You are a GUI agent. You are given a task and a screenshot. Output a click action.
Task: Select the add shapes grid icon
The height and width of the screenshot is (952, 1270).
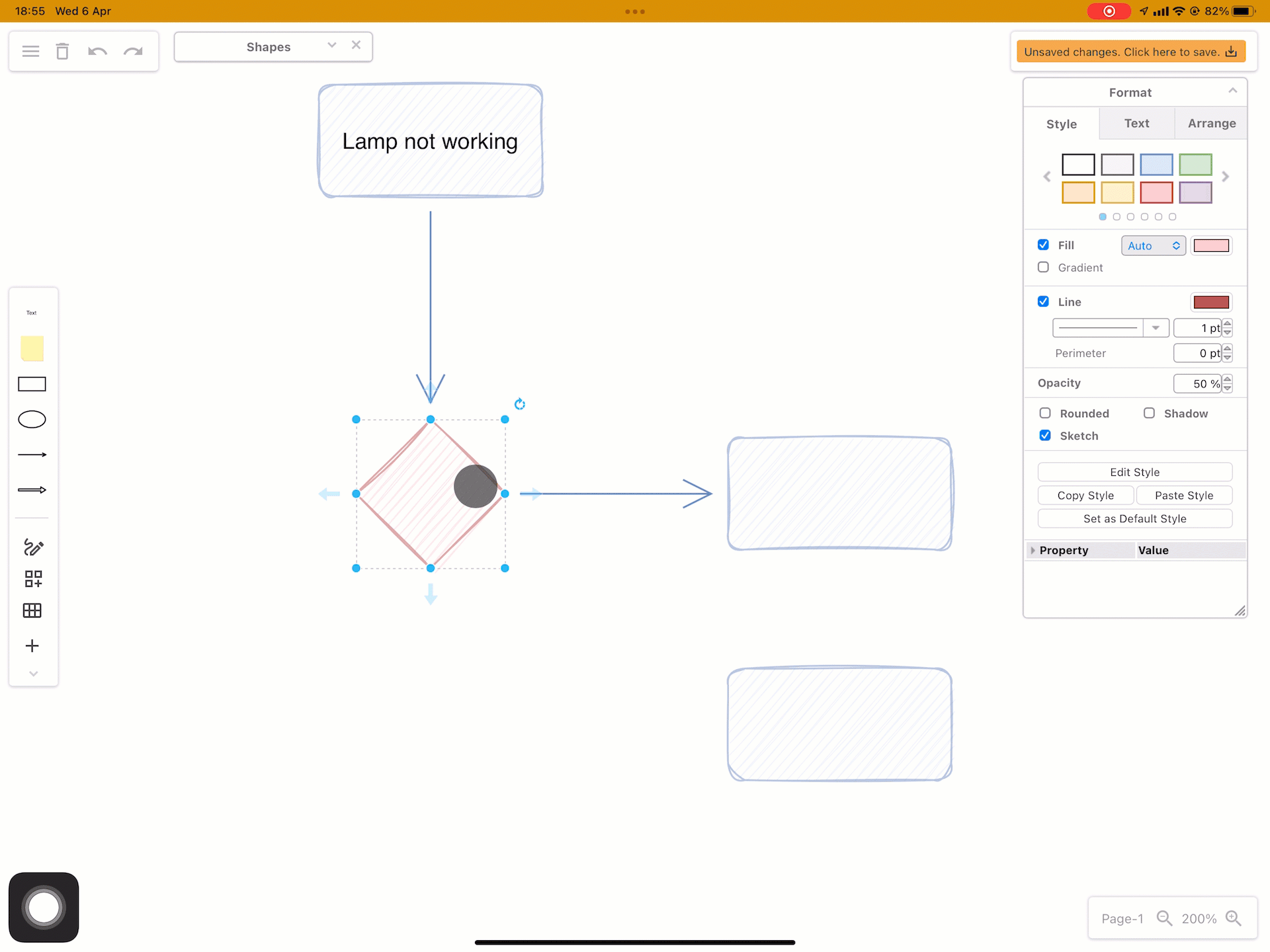tap(33, 579)
